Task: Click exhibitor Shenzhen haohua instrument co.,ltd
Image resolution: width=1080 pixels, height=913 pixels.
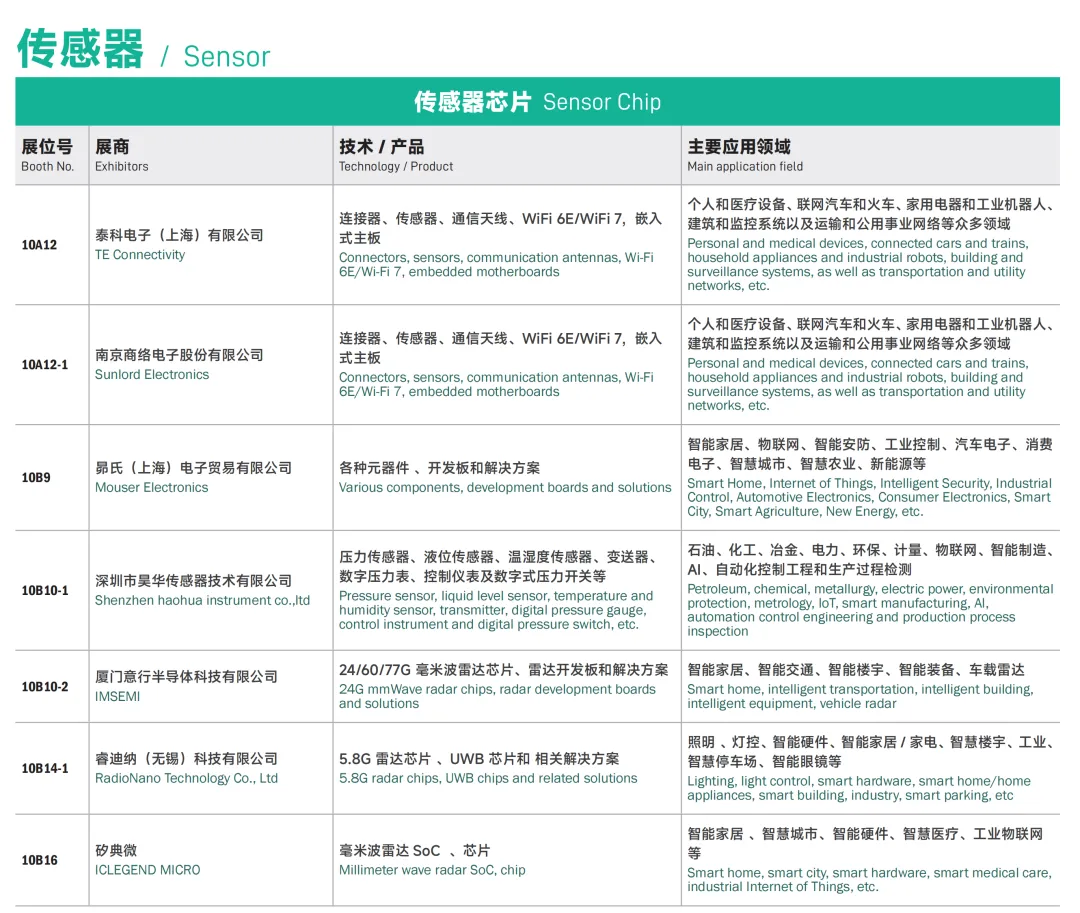Action: [x=202, y=600]
